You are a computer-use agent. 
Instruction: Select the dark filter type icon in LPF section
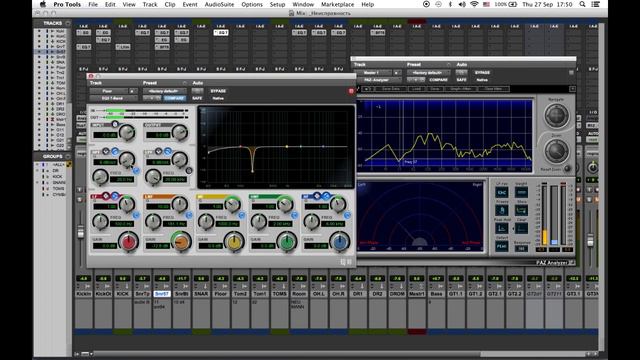[x=158, y=151]
